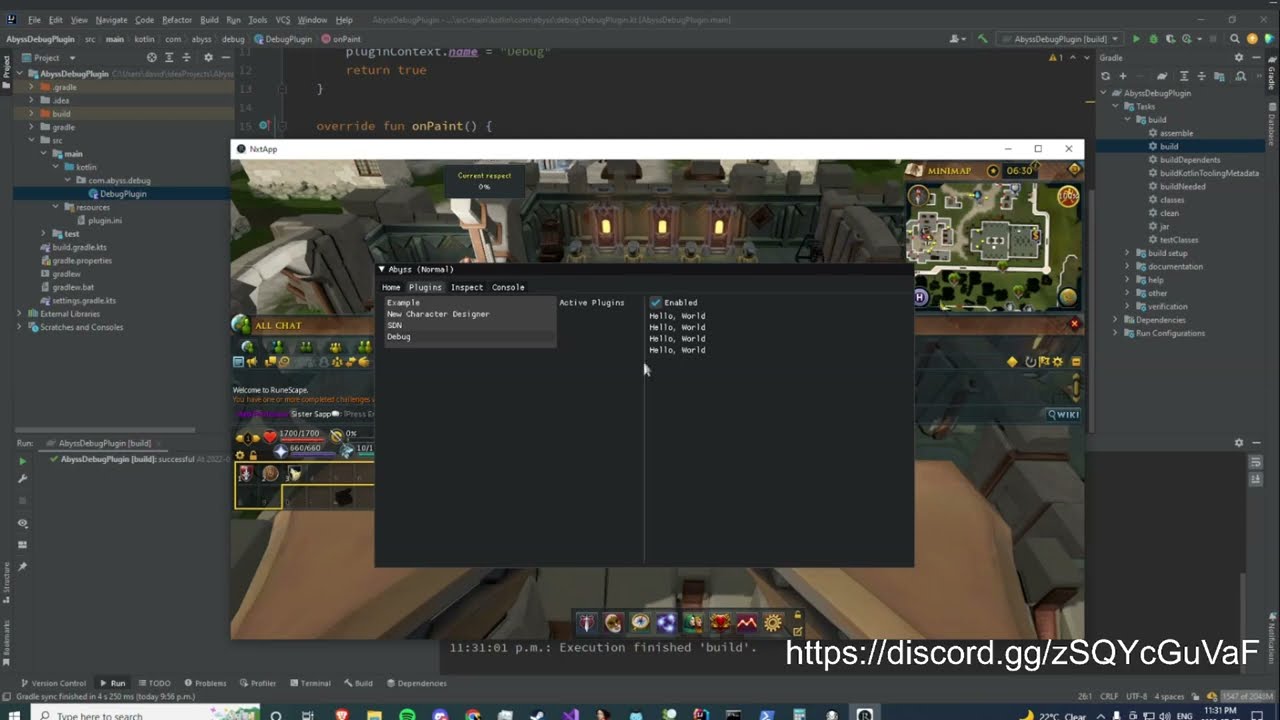The image size is (1280, 720).
Task: Click Gradle collapse all icon
Action: pyautogui.click(x=1201, y=76)
